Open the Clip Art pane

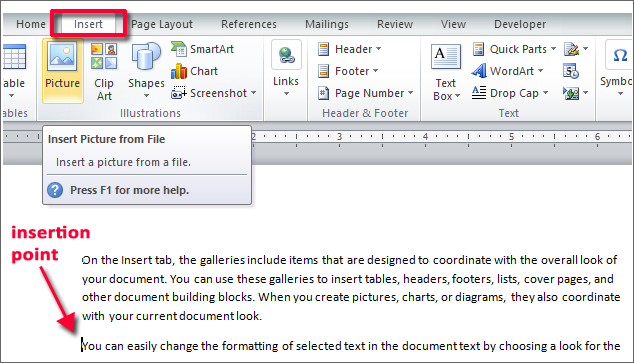tap(104, 72)
